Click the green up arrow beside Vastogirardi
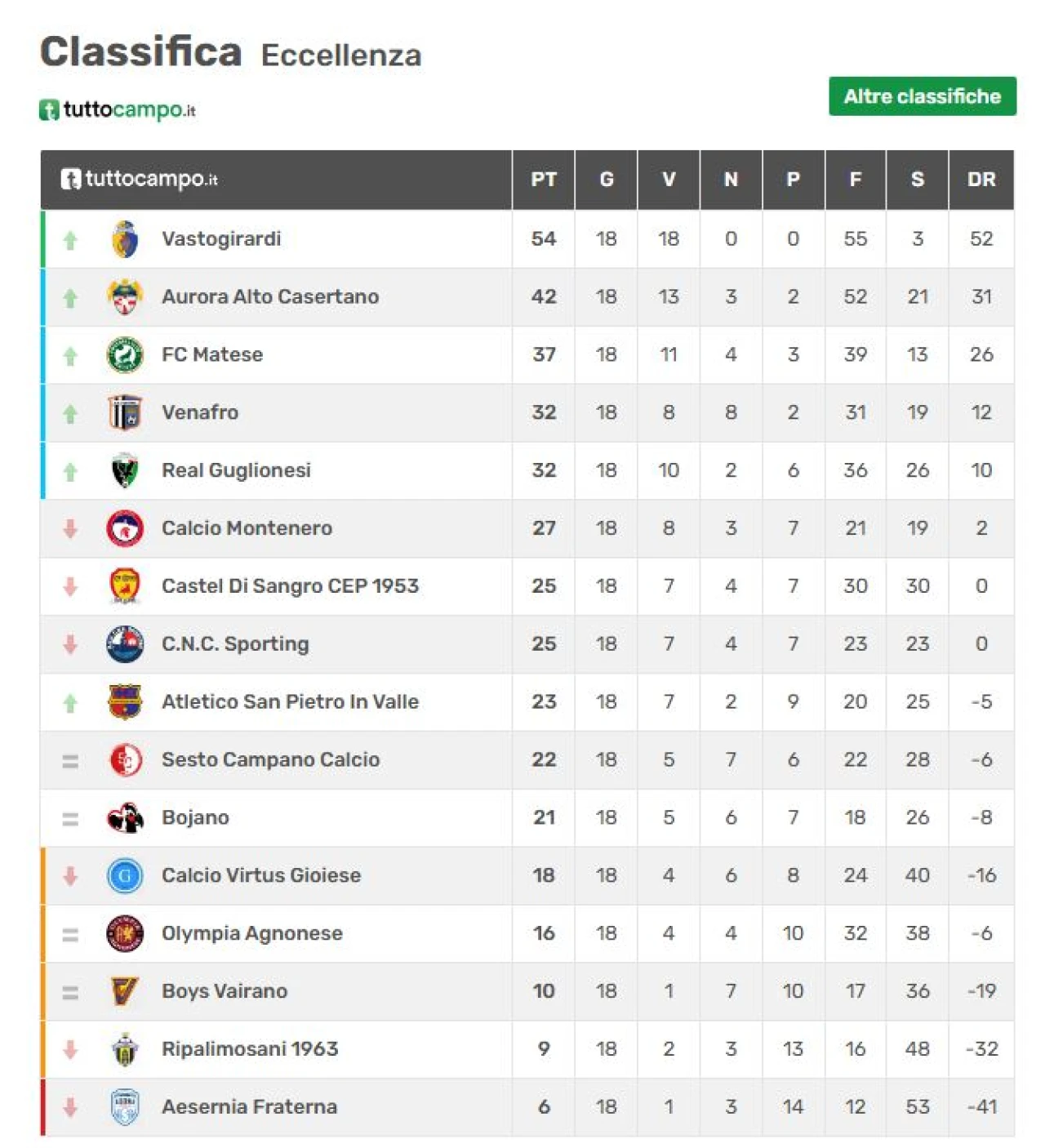The width and height of the screenshot is (1045, 1148). [x=70, y=240]
